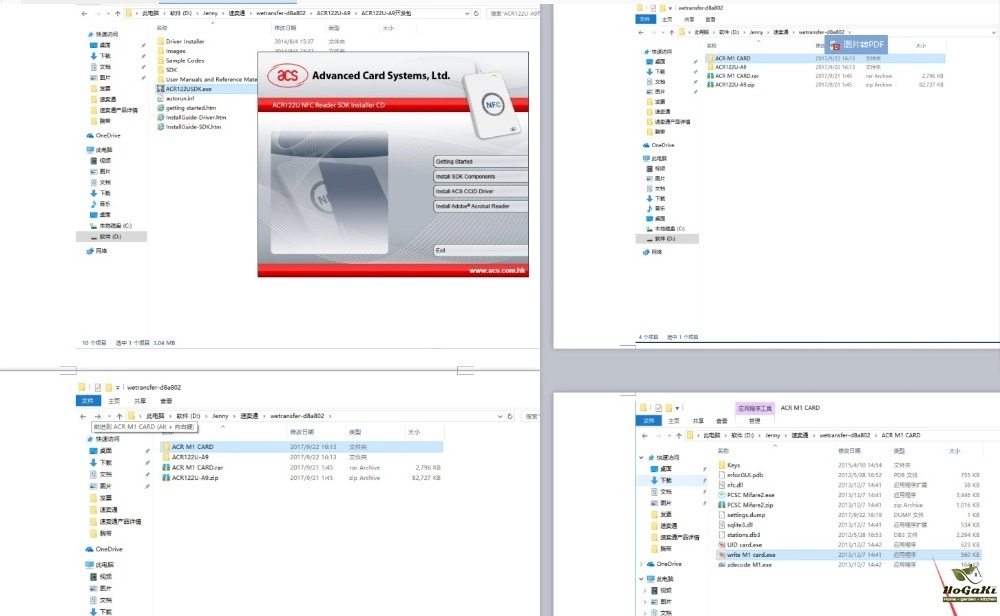Screen dimensions: 1000x616
Task: Click Install SDK Components button
Action: tap(480, 176)
